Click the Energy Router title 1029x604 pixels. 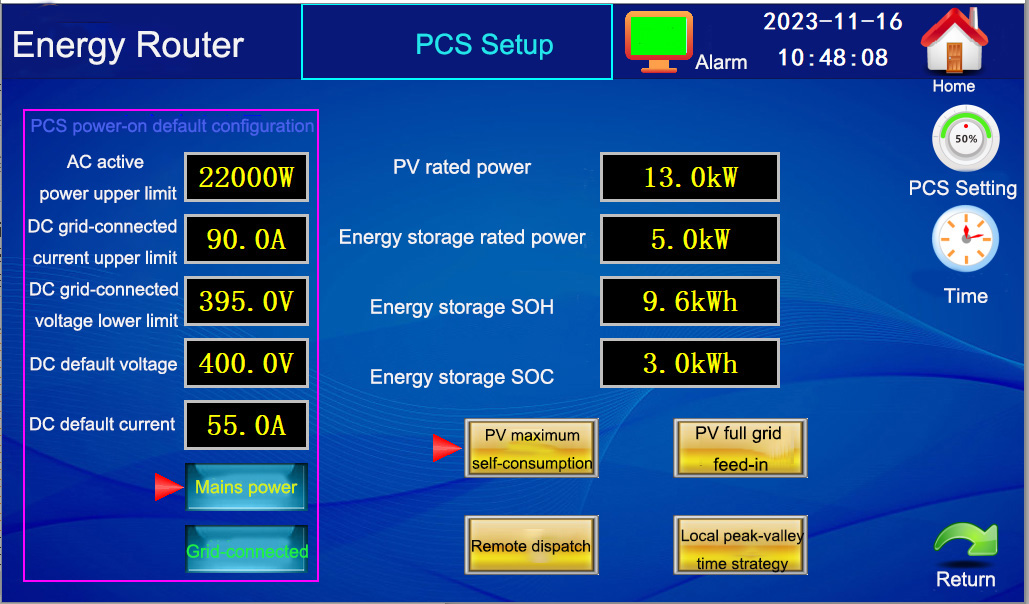pos(128,45)
